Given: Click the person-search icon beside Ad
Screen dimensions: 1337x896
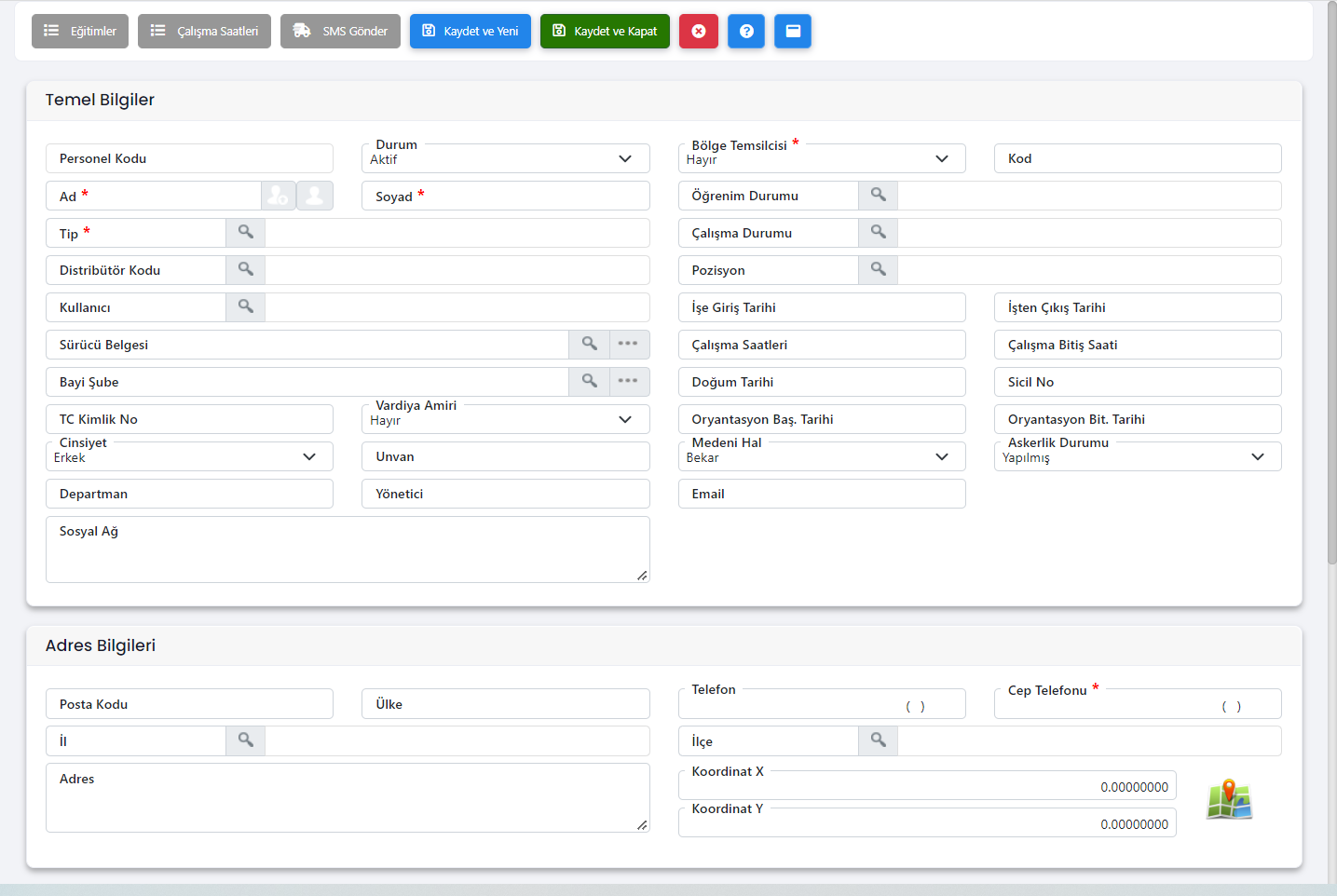Looking at the screenshot, I should point(279,196).
